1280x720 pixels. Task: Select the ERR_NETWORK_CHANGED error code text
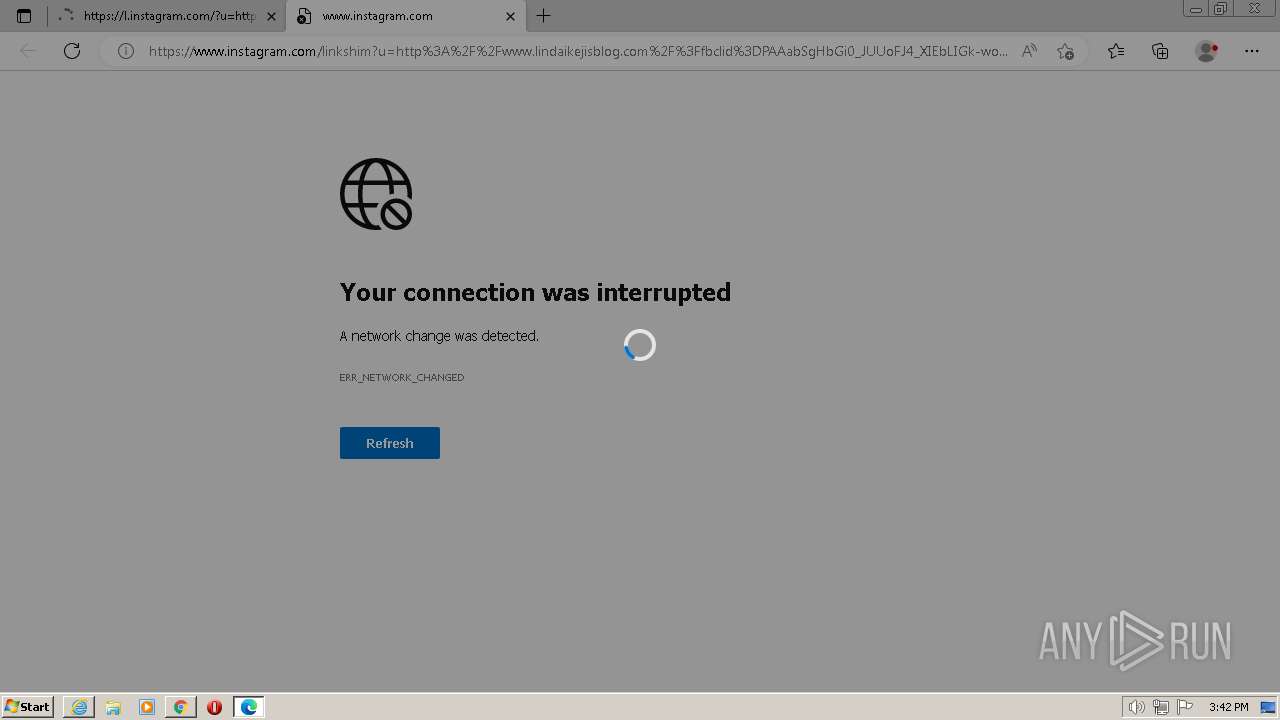coord(402,377)
